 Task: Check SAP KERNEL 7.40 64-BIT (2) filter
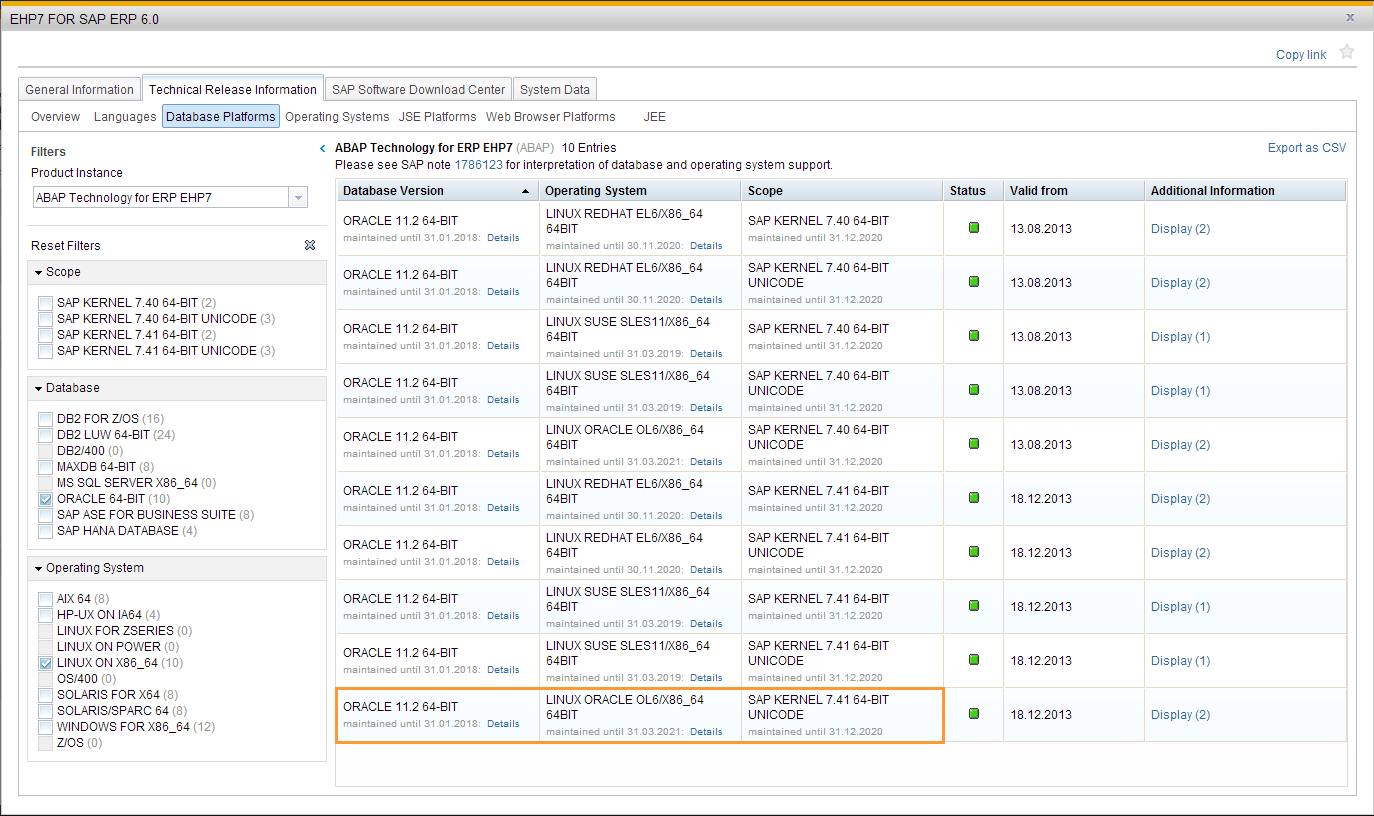coord(45,303)
